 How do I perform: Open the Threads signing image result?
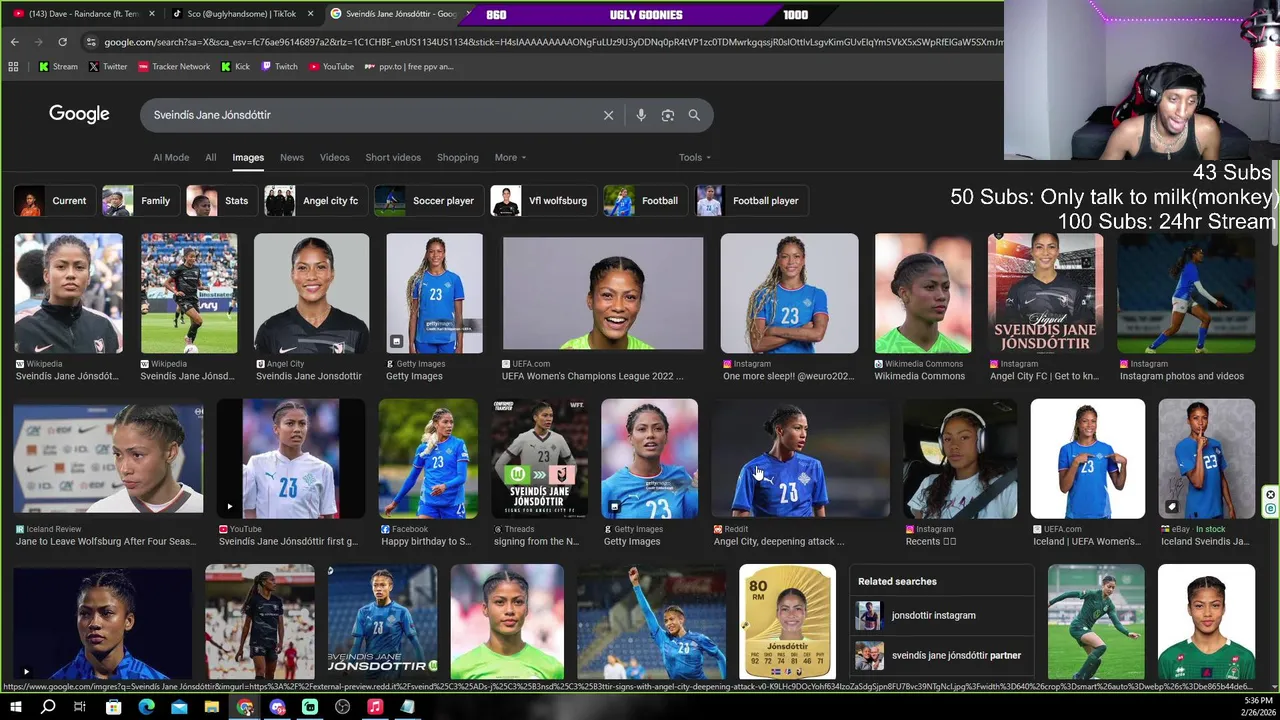(539, 459)
